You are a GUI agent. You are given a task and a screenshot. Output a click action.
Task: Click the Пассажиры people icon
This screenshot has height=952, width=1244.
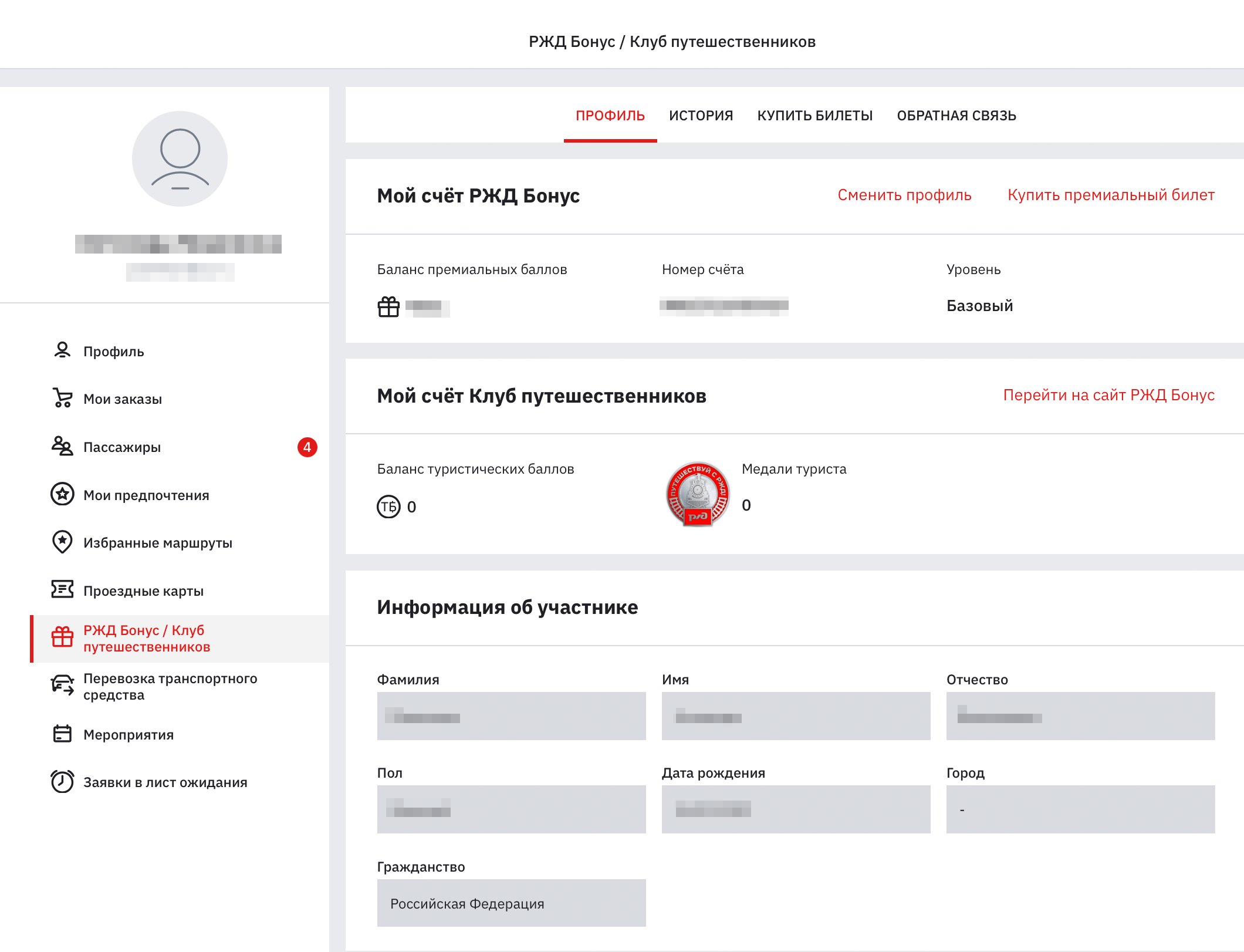(62, 446)
